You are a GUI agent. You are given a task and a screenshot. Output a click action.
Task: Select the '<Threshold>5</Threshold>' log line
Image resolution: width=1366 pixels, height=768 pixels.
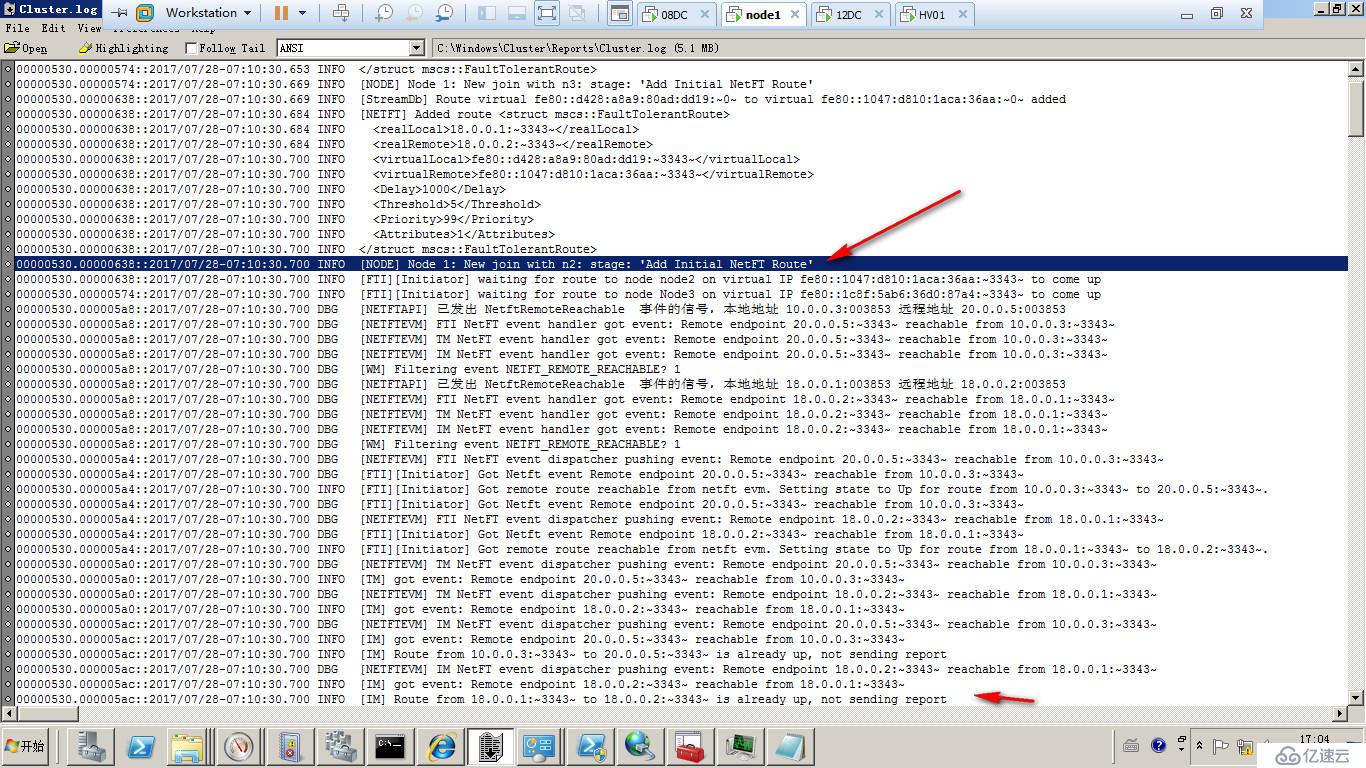pos(680,204)
